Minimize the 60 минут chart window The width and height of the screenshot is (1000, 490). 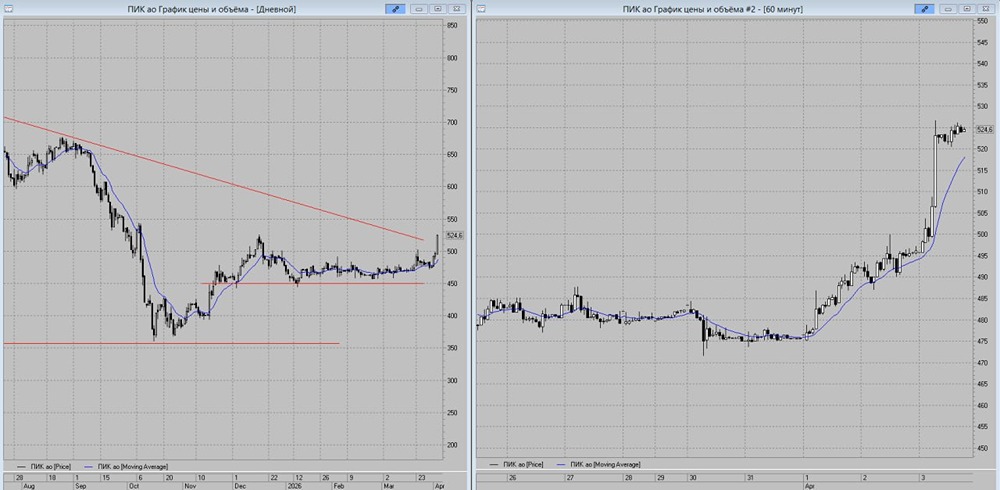click(x=948, y=9)
